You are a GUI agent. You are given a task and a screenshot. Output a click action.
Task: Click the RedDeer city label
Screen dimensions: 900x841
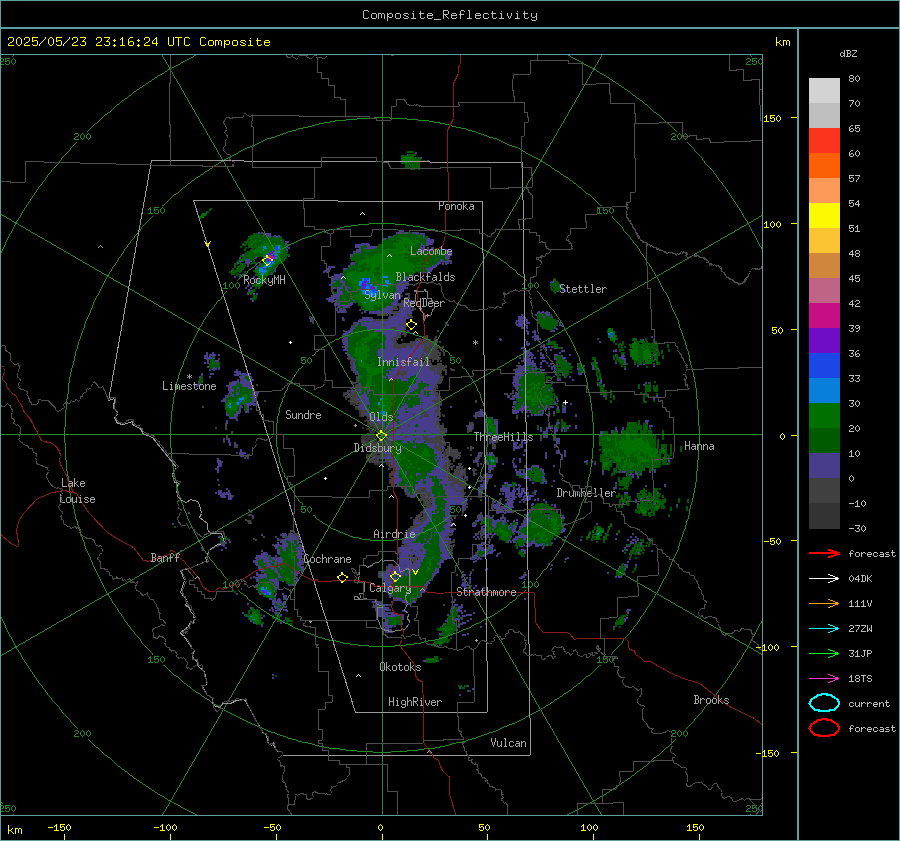424,303
